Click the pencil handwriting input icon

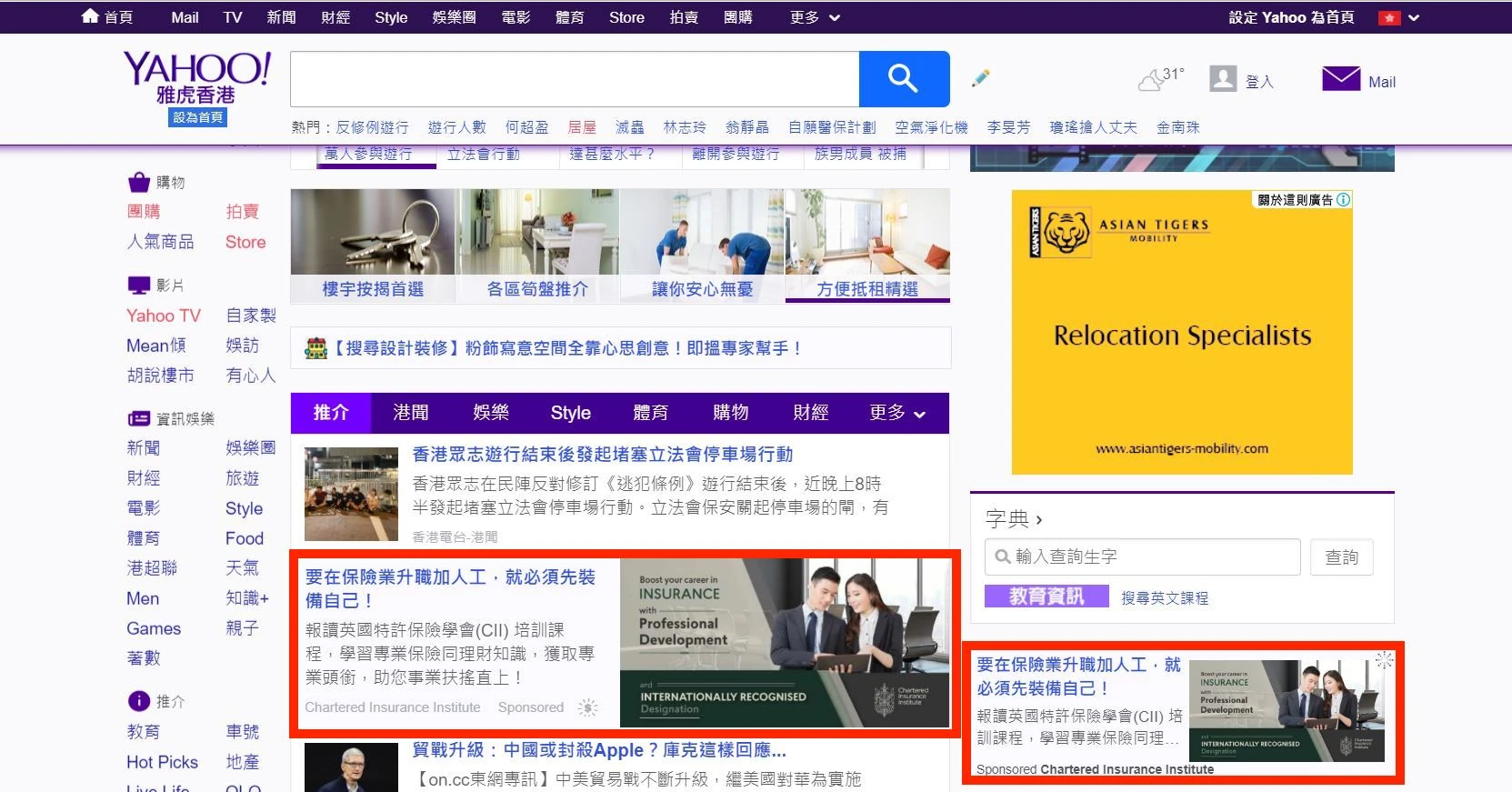click(x=980, y=79)
